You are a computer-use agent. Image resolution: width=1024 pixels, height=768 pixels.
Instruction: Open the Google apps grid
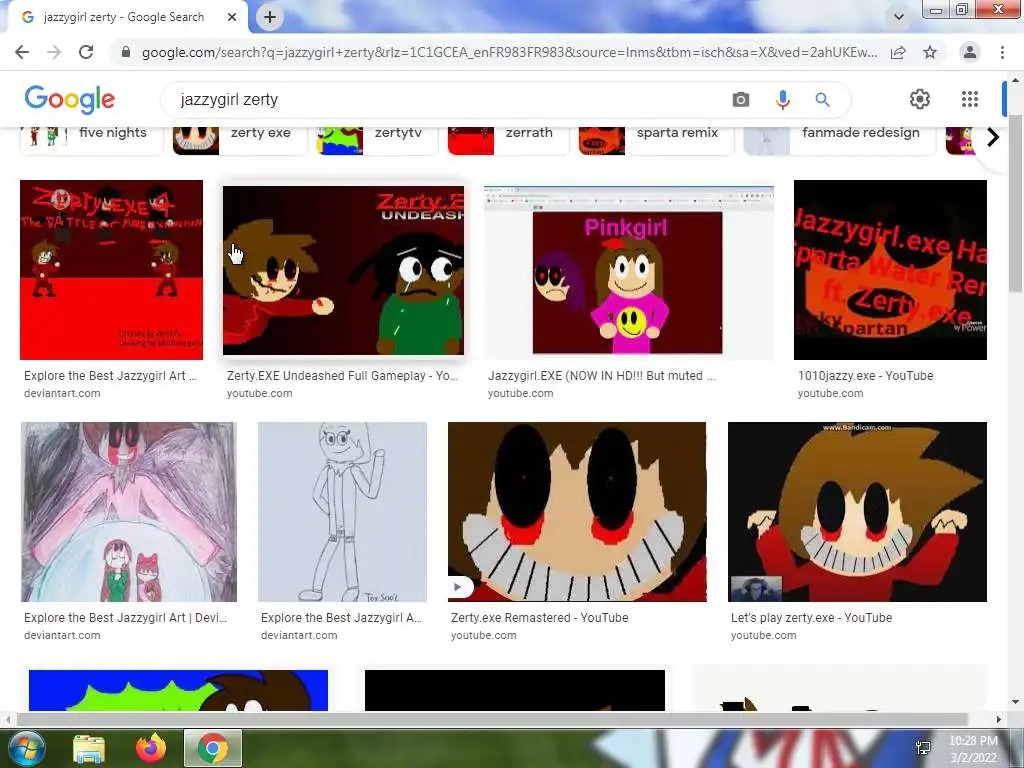970,99
